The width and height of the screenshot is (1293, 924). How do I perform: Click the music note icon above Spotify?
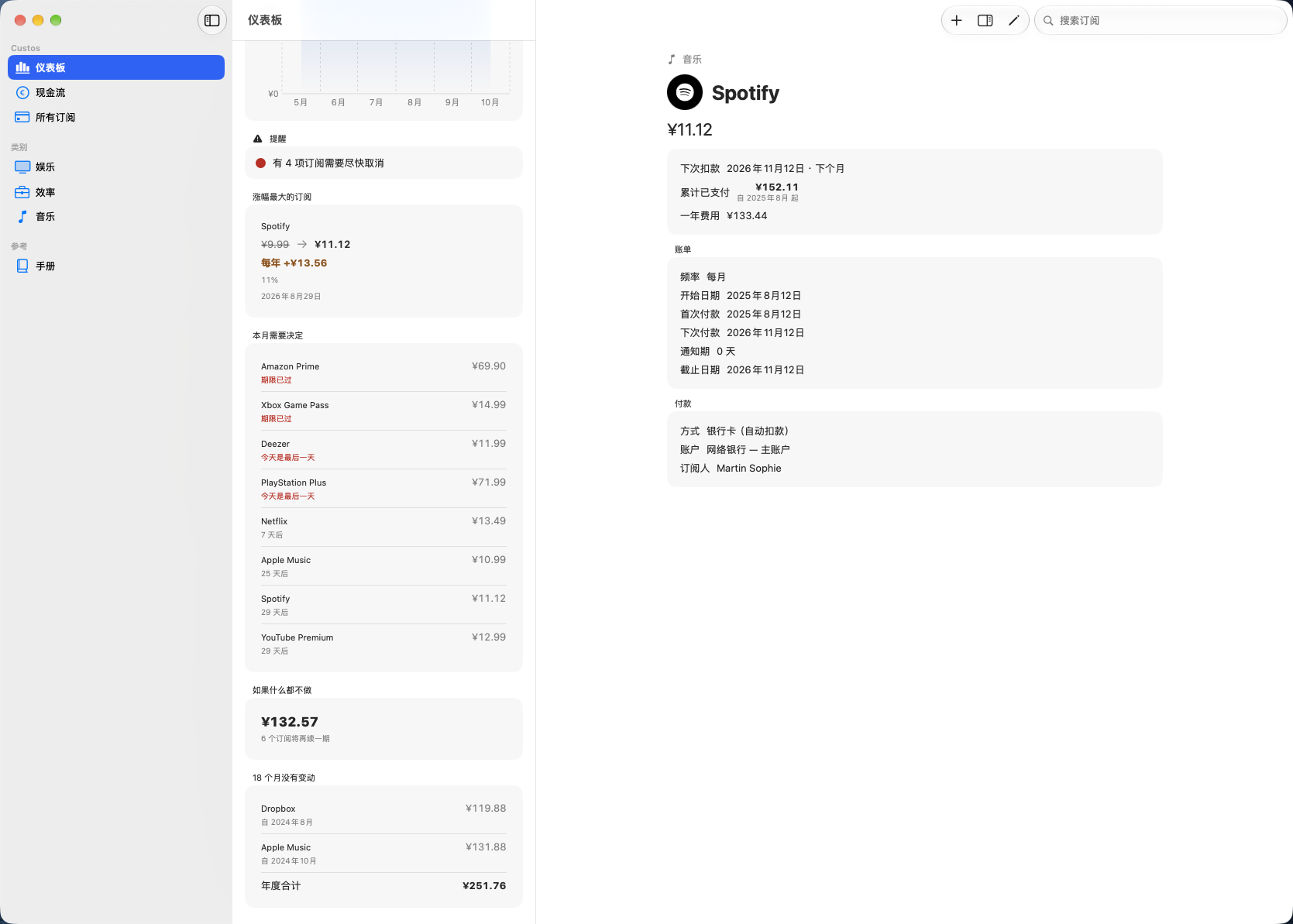click(x=672, y=60)
